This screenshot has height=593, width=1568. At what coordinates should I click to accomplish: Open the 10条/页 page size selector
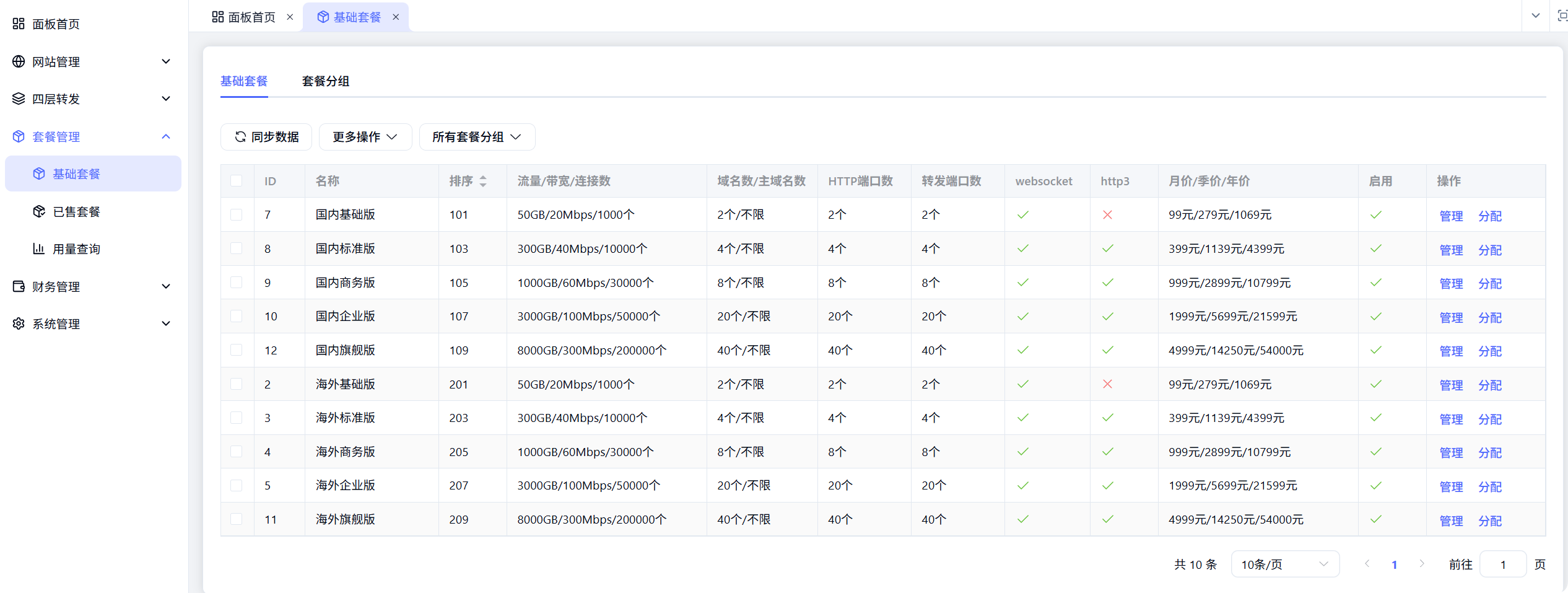[x=1284, y=564]
